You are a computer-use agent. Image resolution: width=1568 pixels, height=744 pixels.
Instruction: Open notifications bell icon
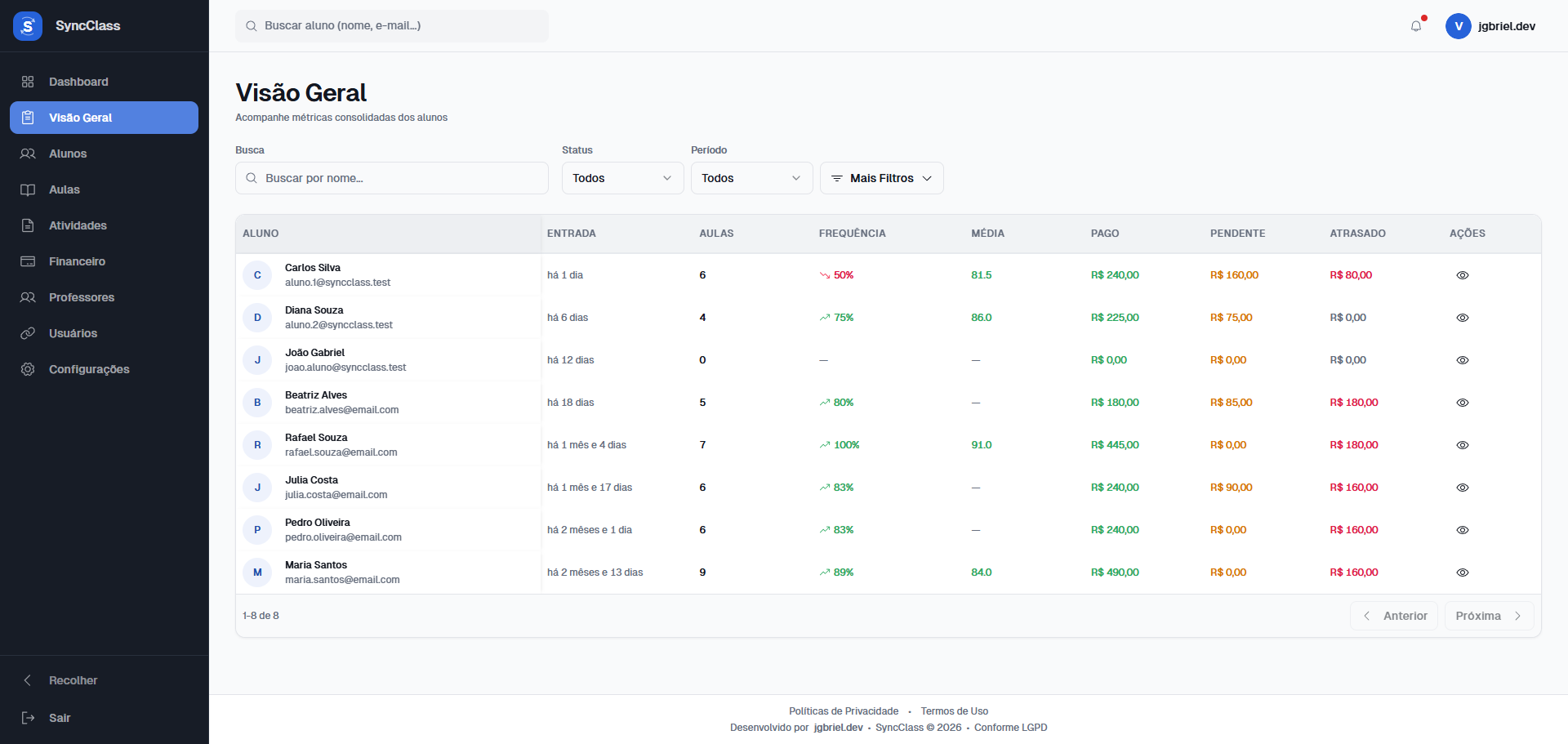coord(1416,26)
